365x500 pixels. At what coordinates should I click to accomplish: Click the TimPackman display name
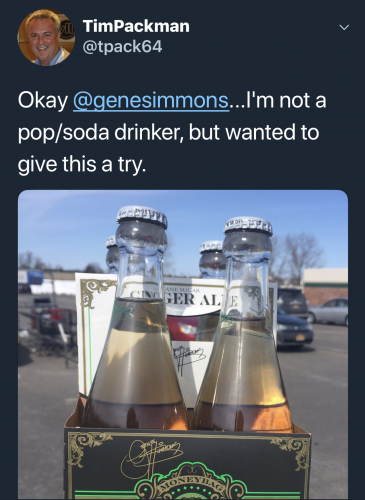136,26
